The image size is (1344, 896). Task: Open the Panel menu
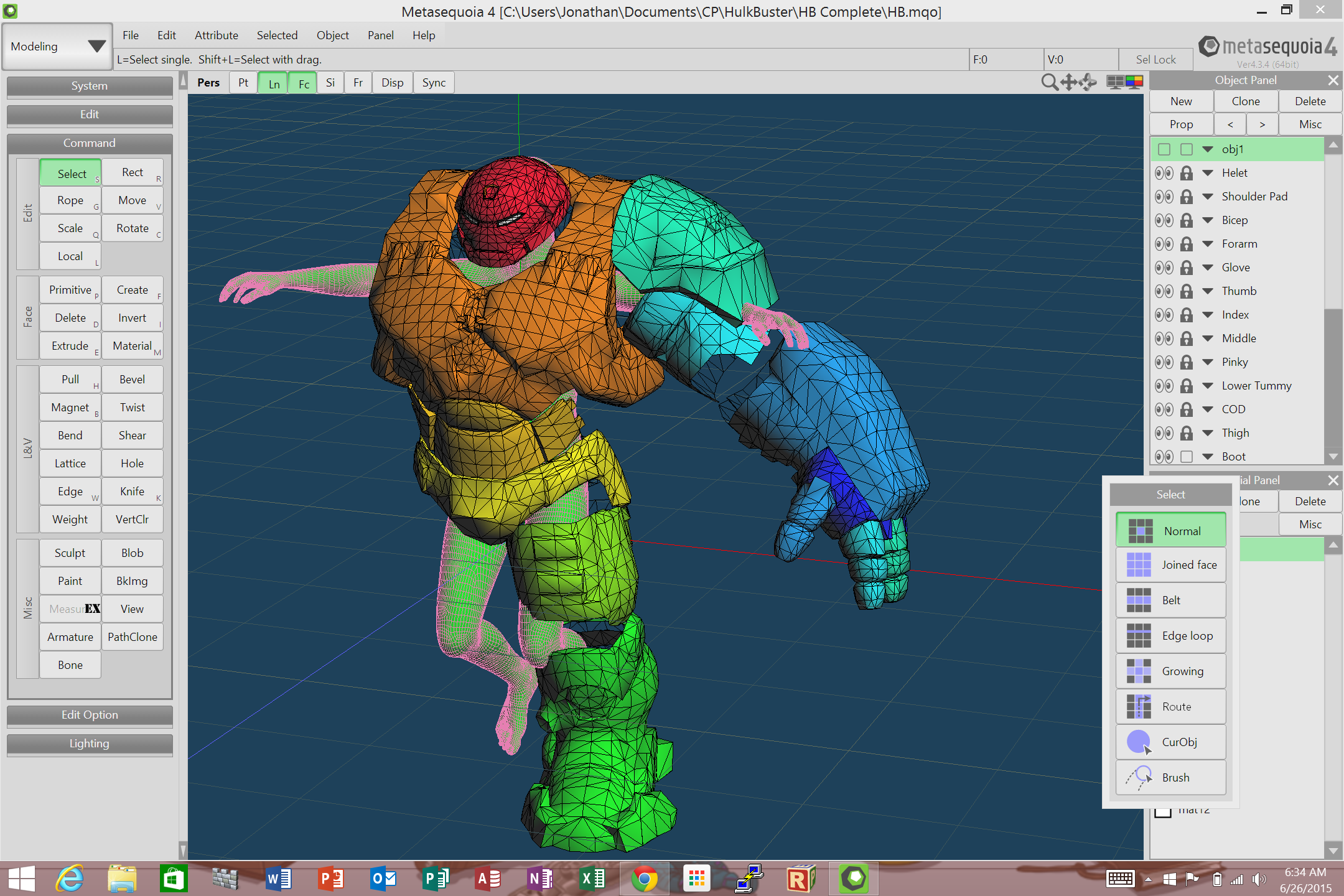[381, 35]
